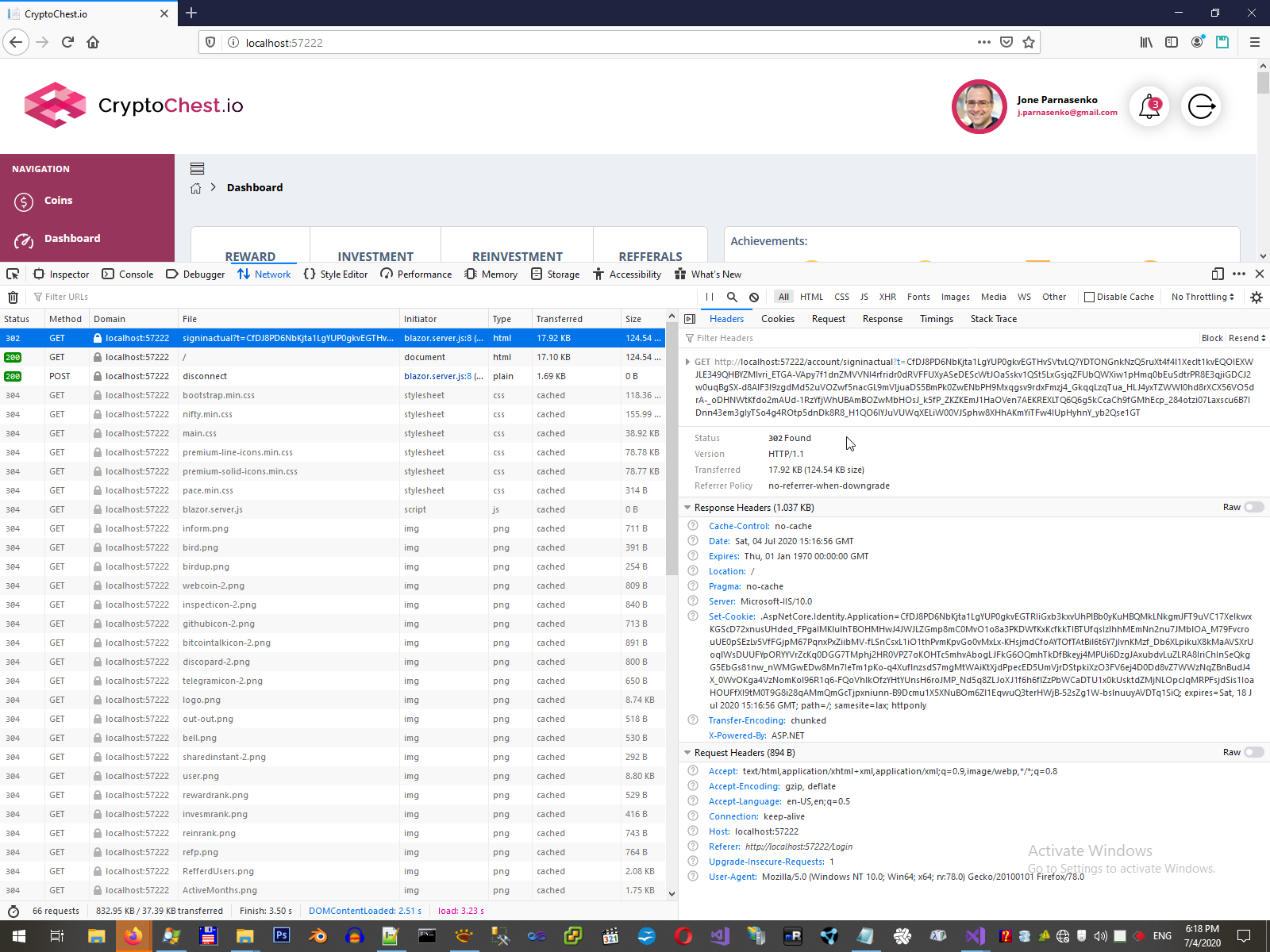The width and height of the screenshot is (1270, 952).
Task: Filter requests by CSS type
Action: point(841,297)
